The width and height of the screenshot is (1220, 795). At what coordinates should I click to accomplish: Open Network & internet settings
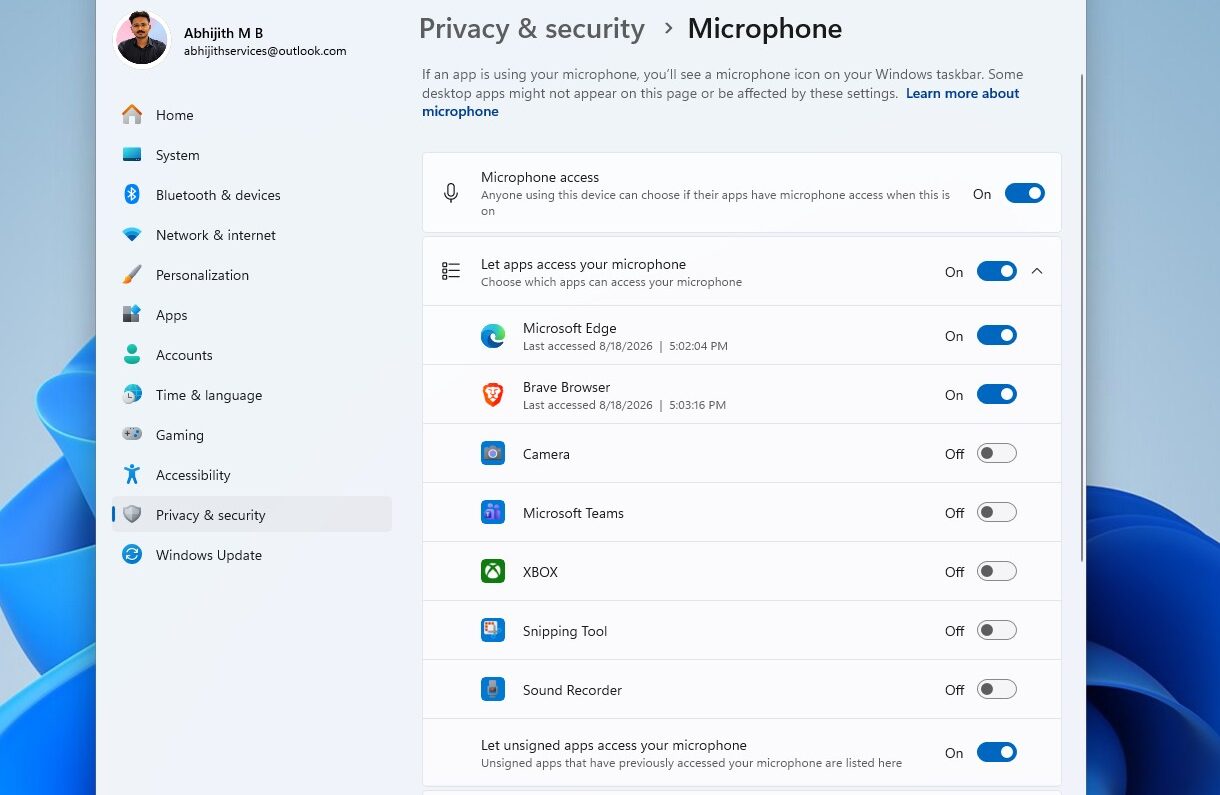tap(252, 235)
